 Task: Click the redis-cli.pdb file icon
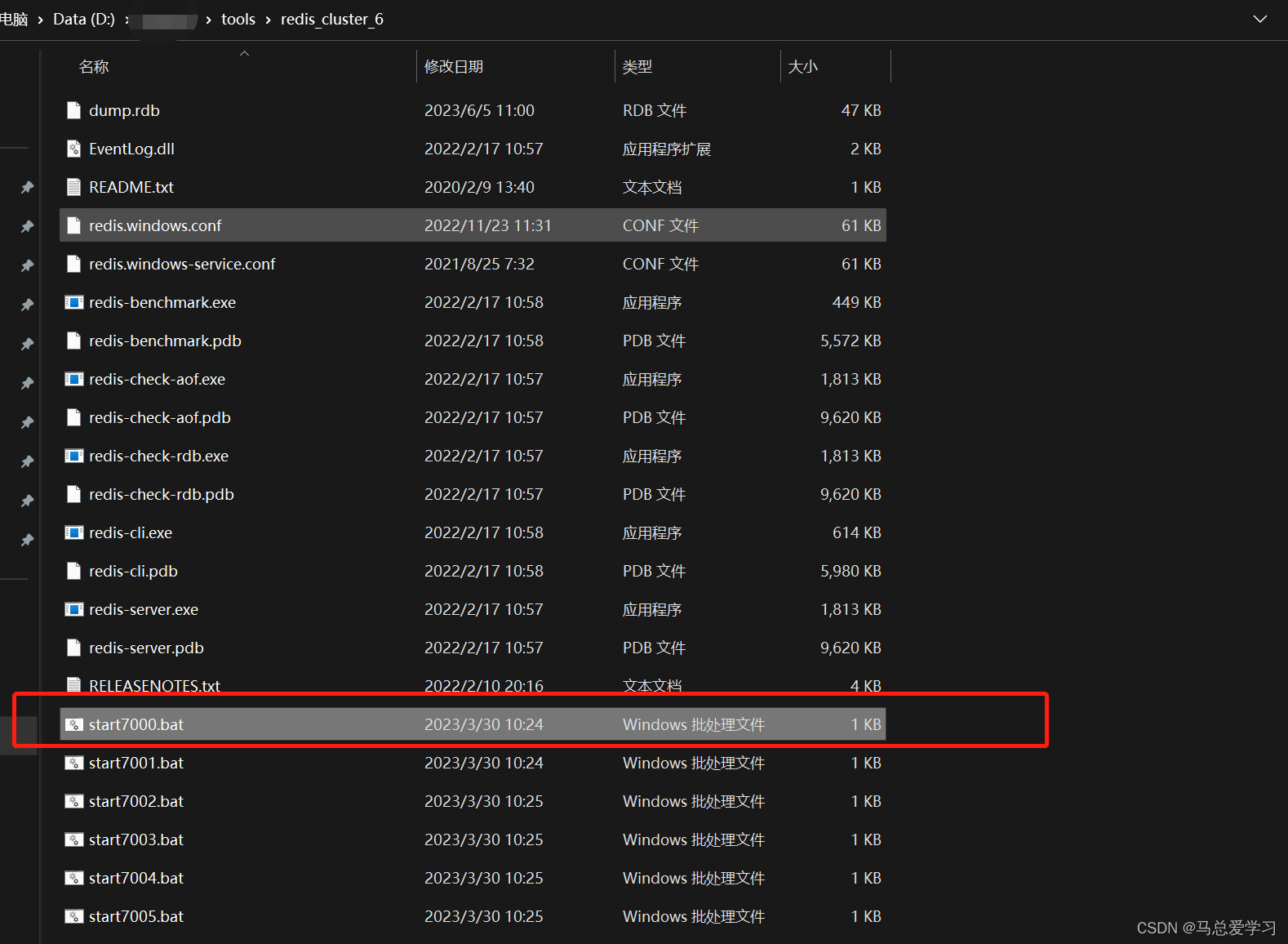73,571
